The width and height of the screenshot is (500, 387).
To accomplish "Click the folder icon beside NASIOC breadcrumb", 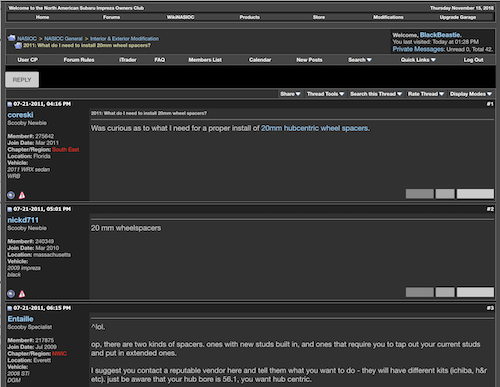I will coord(12,38).
